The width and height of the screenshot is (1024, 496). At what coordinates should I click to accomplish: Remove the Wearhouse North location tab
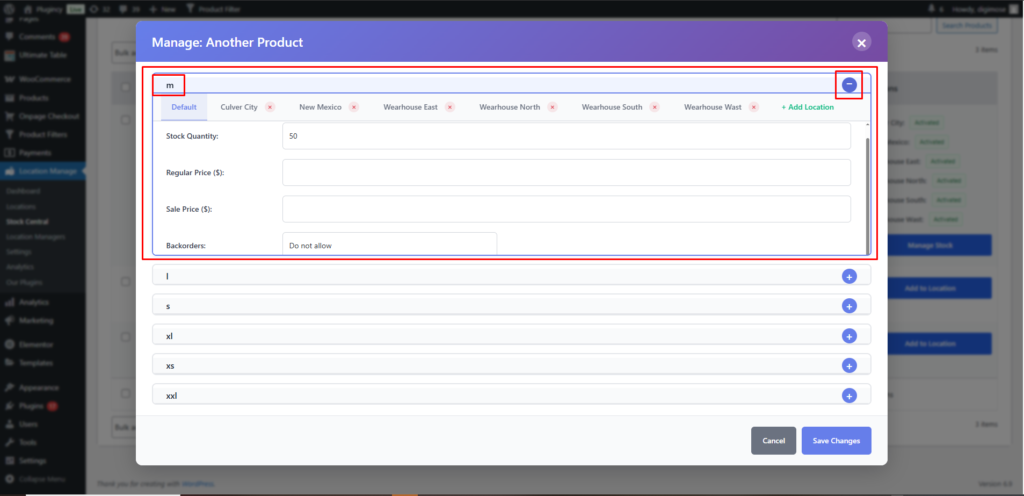pyautogui.click(x=552, y=107)
